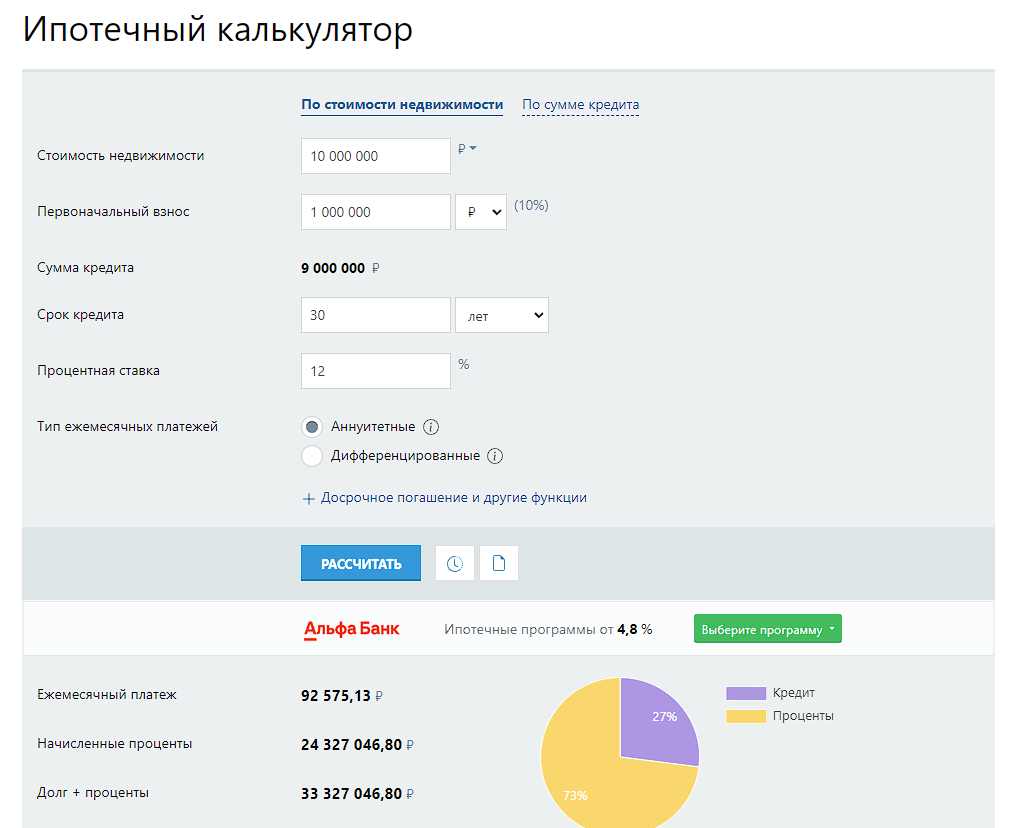Click the Процентная ставка input field

376,371
